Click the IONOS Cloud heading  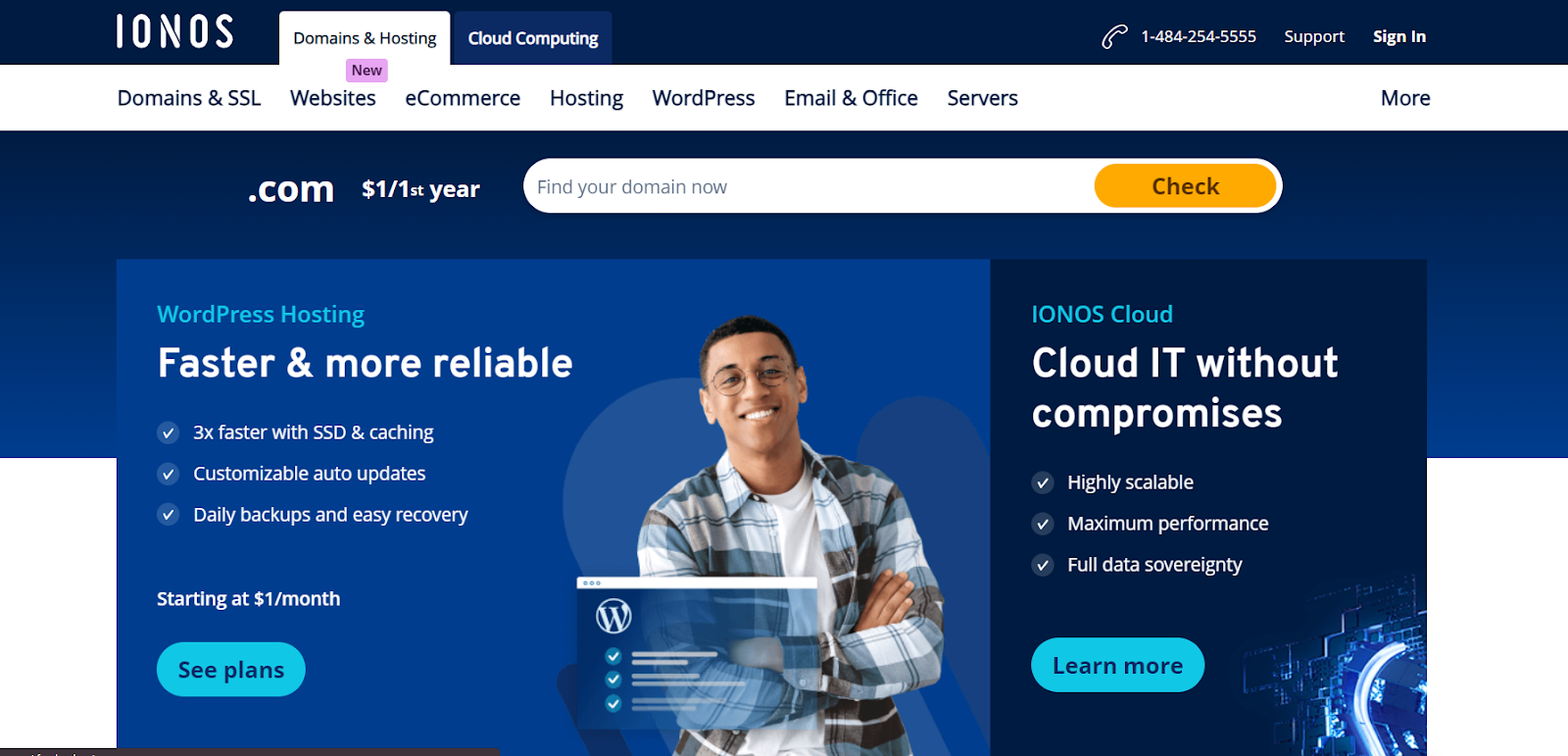coord(1102,314)
